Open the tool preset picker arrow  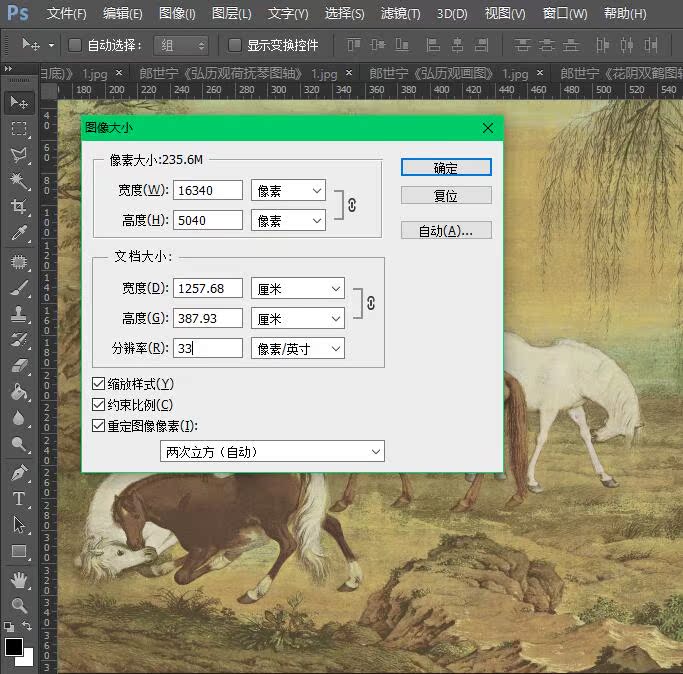[x=51, y=45]
